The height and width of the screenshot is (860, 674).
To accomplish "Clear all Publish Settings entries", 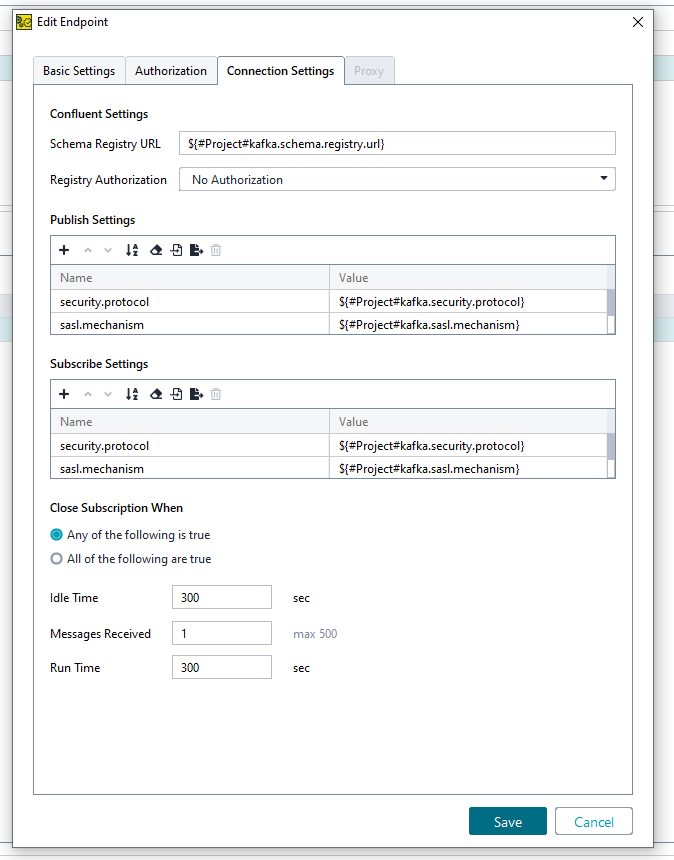I will (x=156, y=250).
